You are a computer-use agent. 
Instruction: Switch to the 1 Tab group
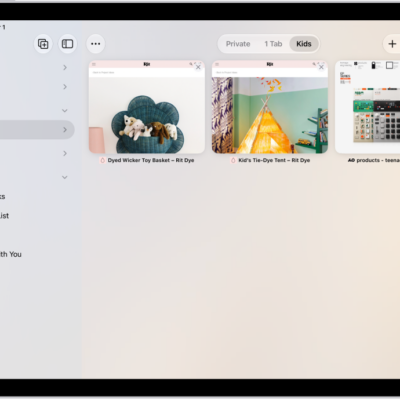273,44
